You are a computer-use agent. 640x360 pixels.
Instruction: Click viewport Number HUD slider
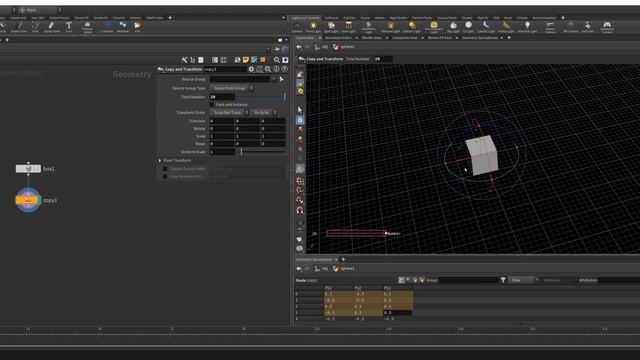pyautogui.click(x=356, y=233)
